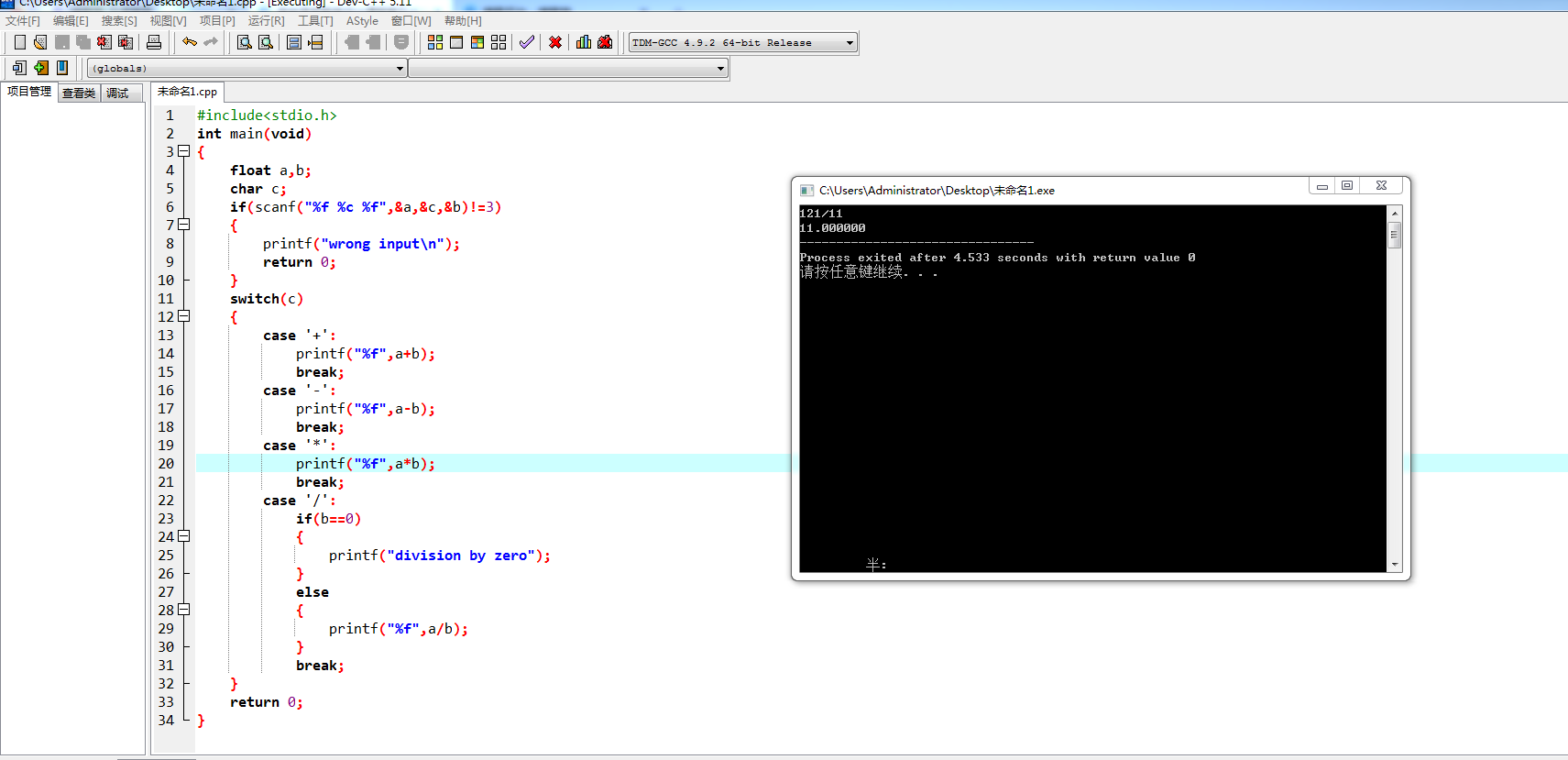The width and height of the screenshot is (1568, 760).
Task: Click the Run toolbar icon
Action: click(x=456, y=42)
